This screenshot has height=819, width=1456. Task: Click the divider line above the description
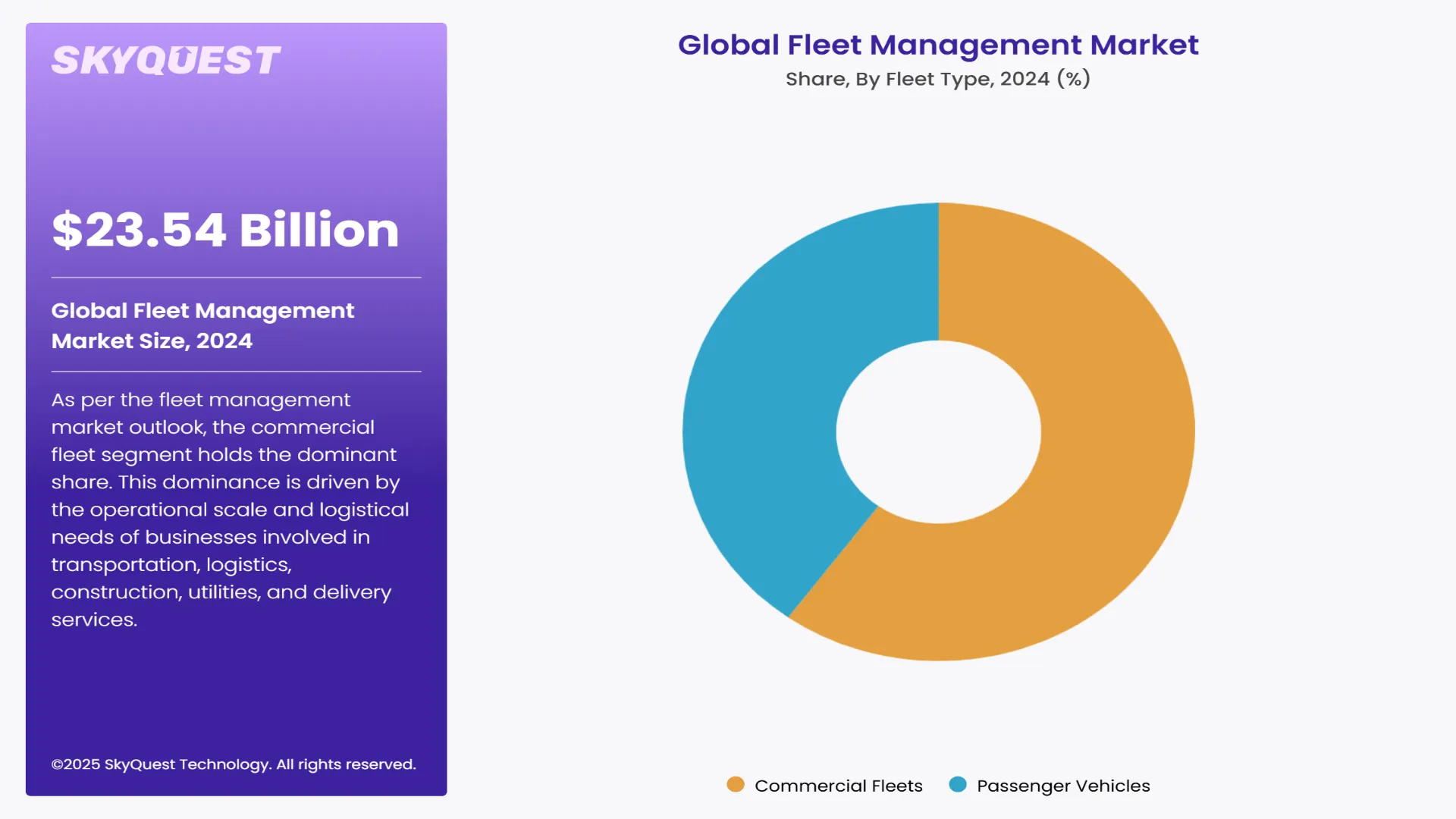tap(236, 372)
